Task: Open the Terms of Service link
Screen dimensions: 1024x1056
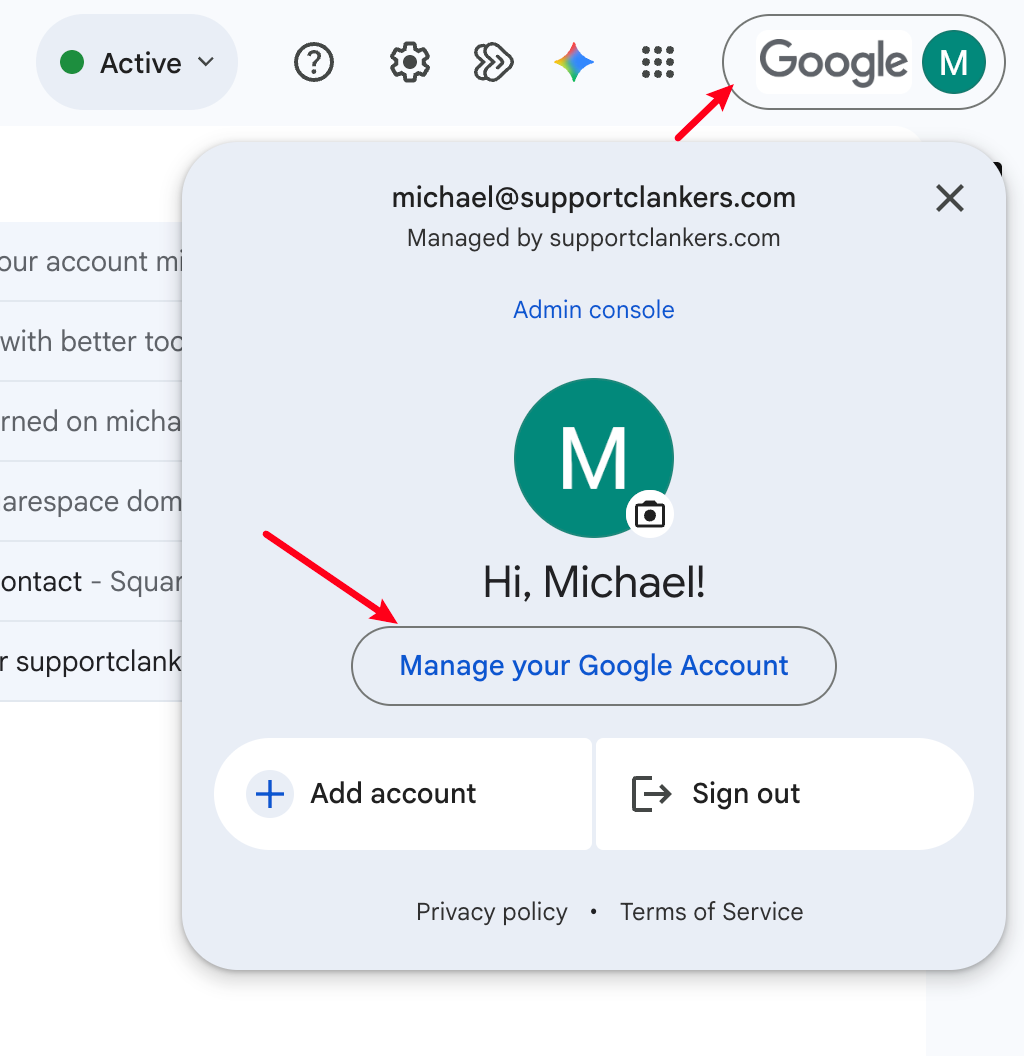Action: [x=711, y=911]
